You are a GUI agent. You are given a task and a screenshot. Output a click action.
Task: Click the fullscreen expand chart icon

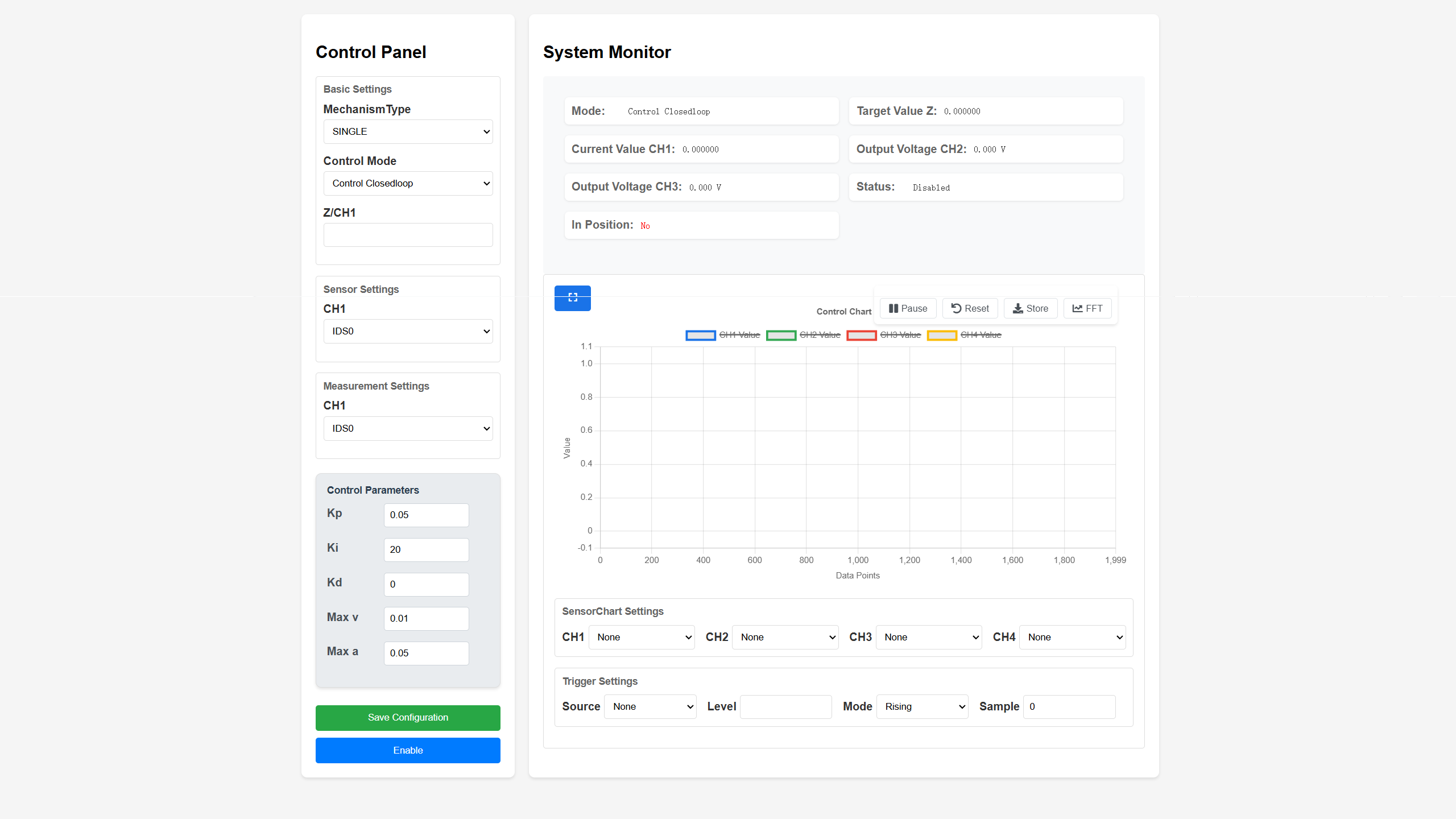572,297
